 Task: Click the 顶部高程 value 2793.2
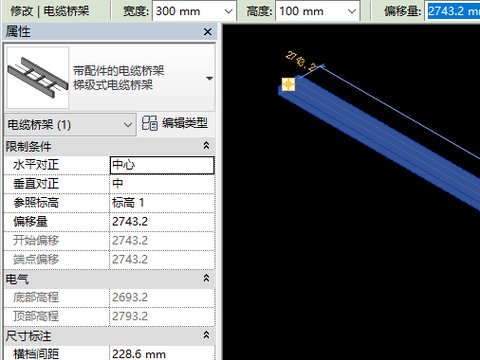click(162, 316)
